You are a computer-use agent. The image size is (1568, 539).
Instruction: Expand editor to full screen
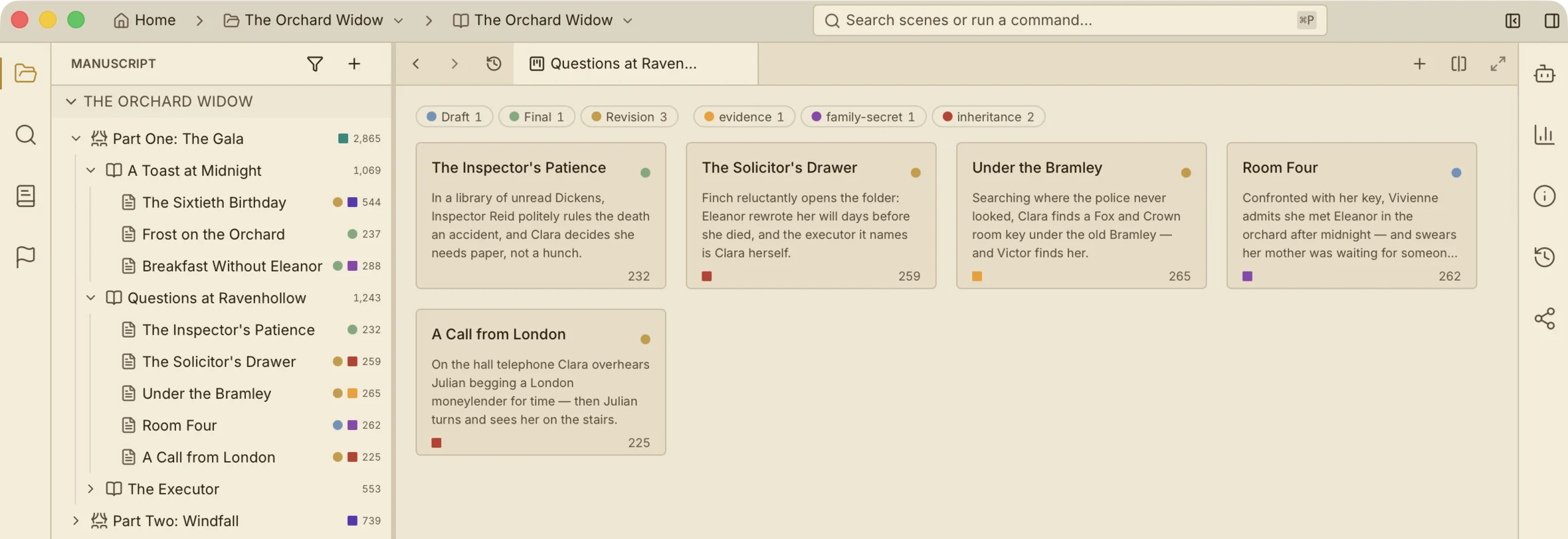pos(1498,64)
